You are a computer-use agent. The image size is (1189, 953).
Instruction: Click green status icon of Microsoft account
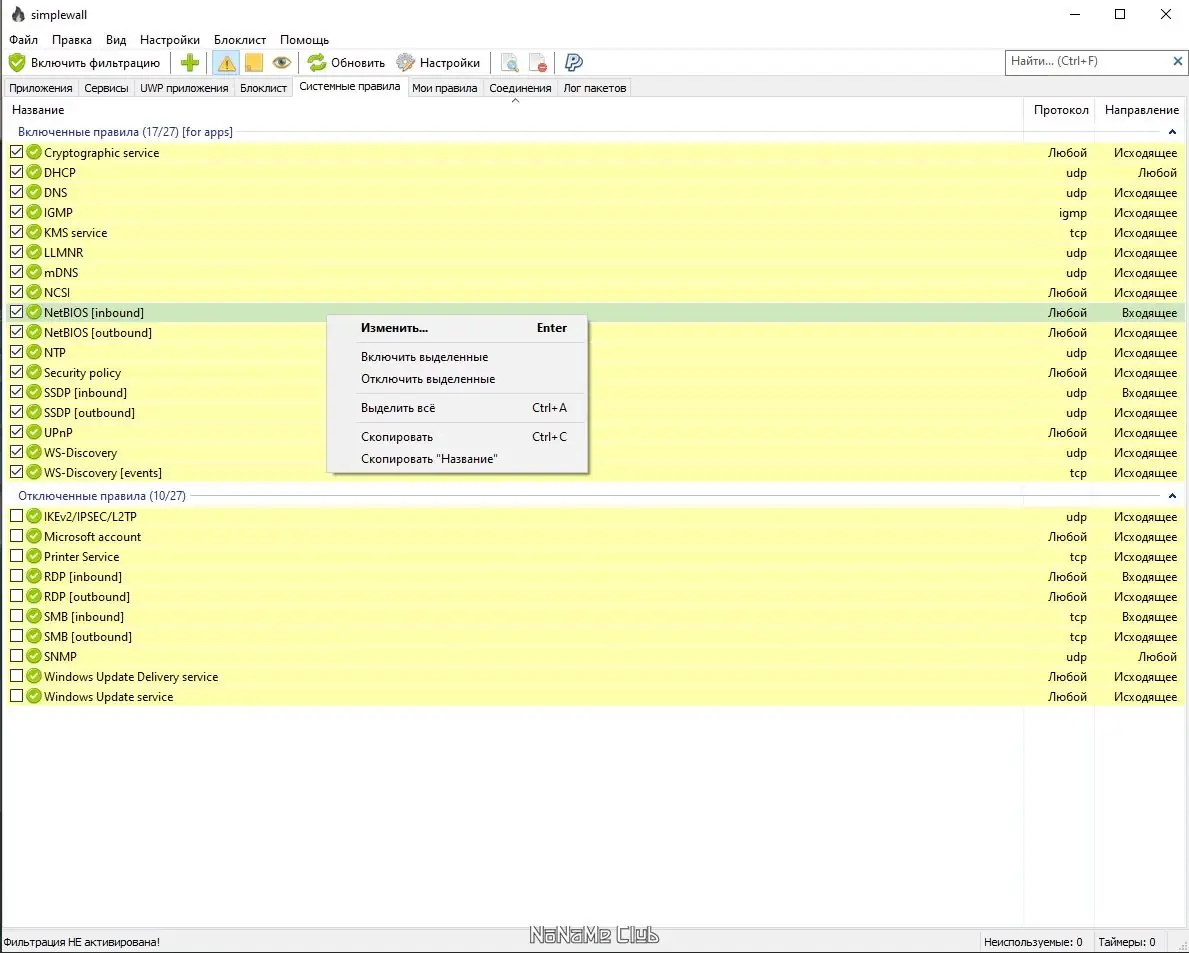click(x=33, y=536)
